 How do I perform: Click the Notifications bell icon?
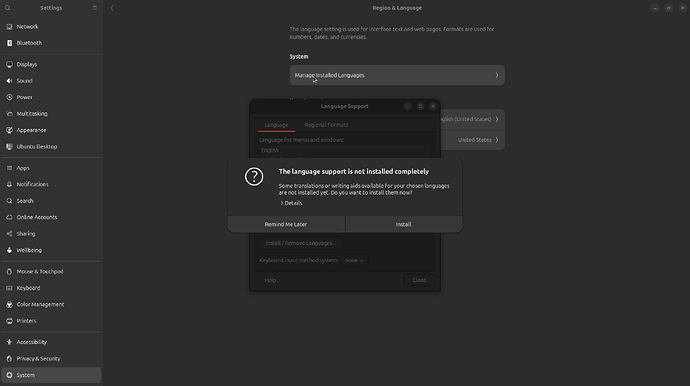tap(9, 184)
